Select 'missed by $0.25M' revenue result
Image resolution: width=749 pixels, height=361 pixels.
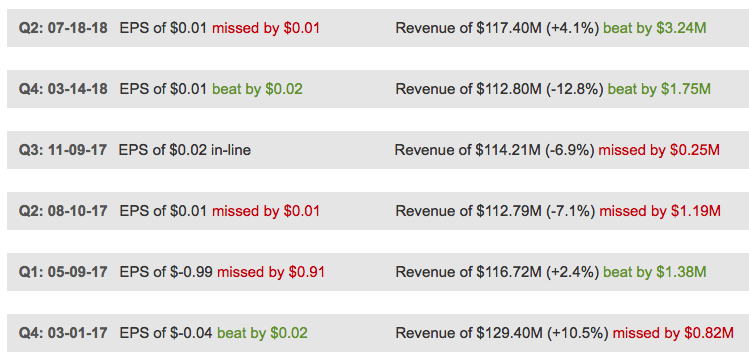point(659,150)
